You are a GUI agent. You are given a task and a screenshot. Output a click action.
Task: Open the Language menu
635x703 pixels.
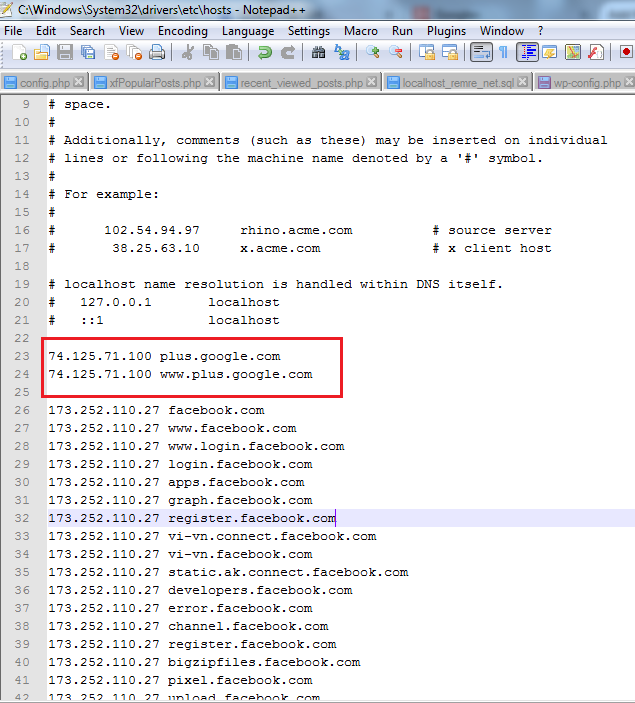pos(248,31)
